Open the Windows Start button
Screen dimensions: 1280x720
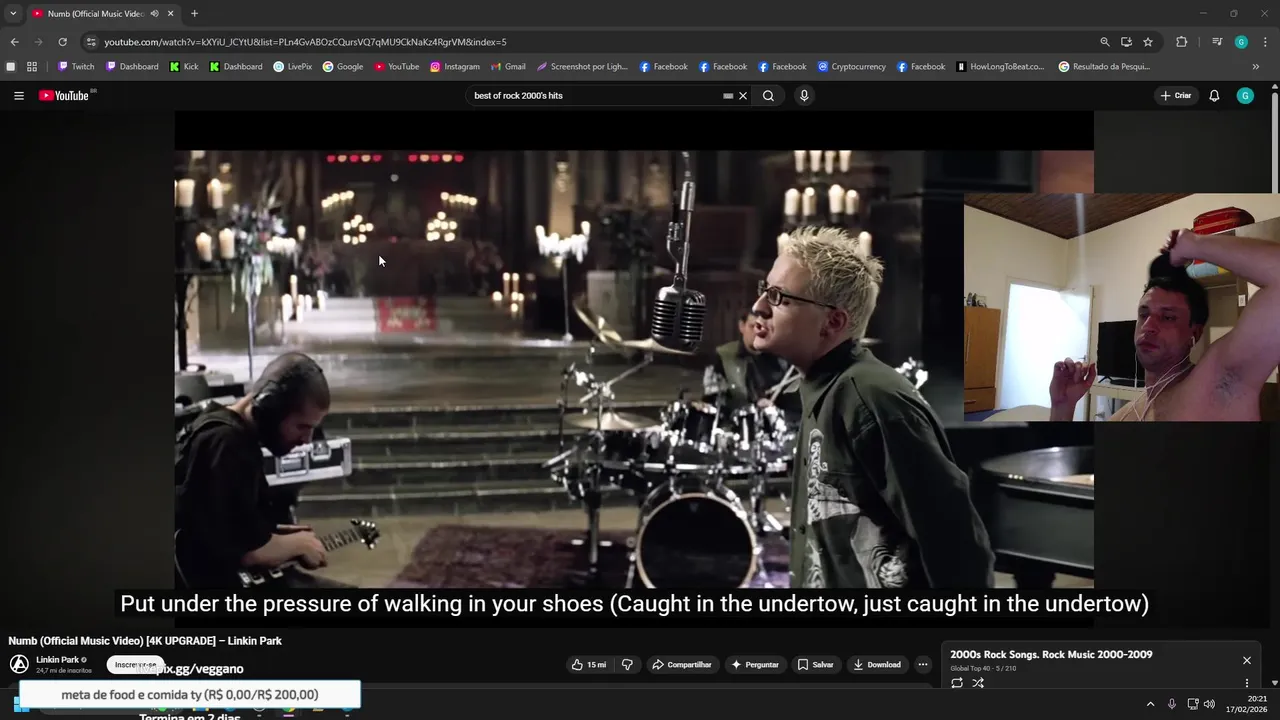(21, 705)
